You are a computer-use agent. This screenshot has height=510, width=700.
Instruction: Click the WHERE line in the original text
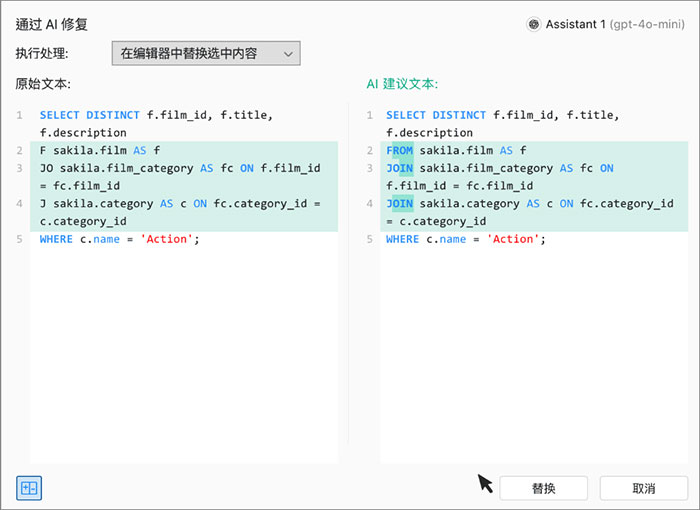[x=120, y=239]
